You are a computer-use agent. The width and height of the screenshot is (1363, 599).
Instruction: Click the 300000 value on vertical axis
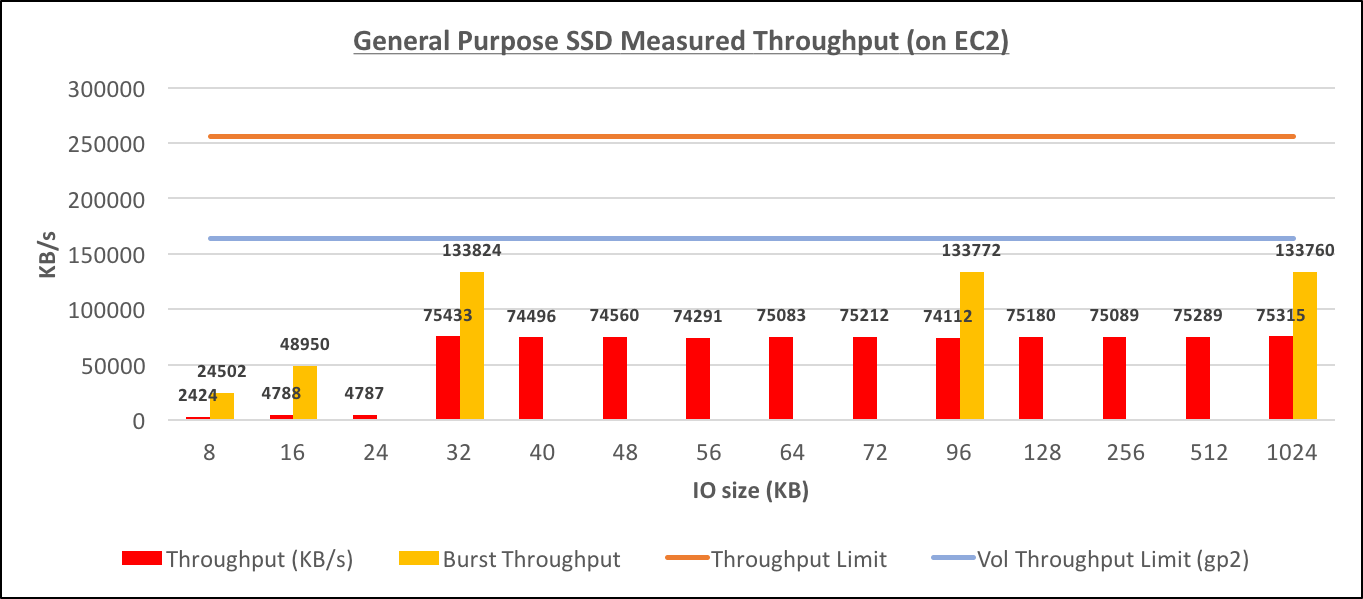(107, 88)
